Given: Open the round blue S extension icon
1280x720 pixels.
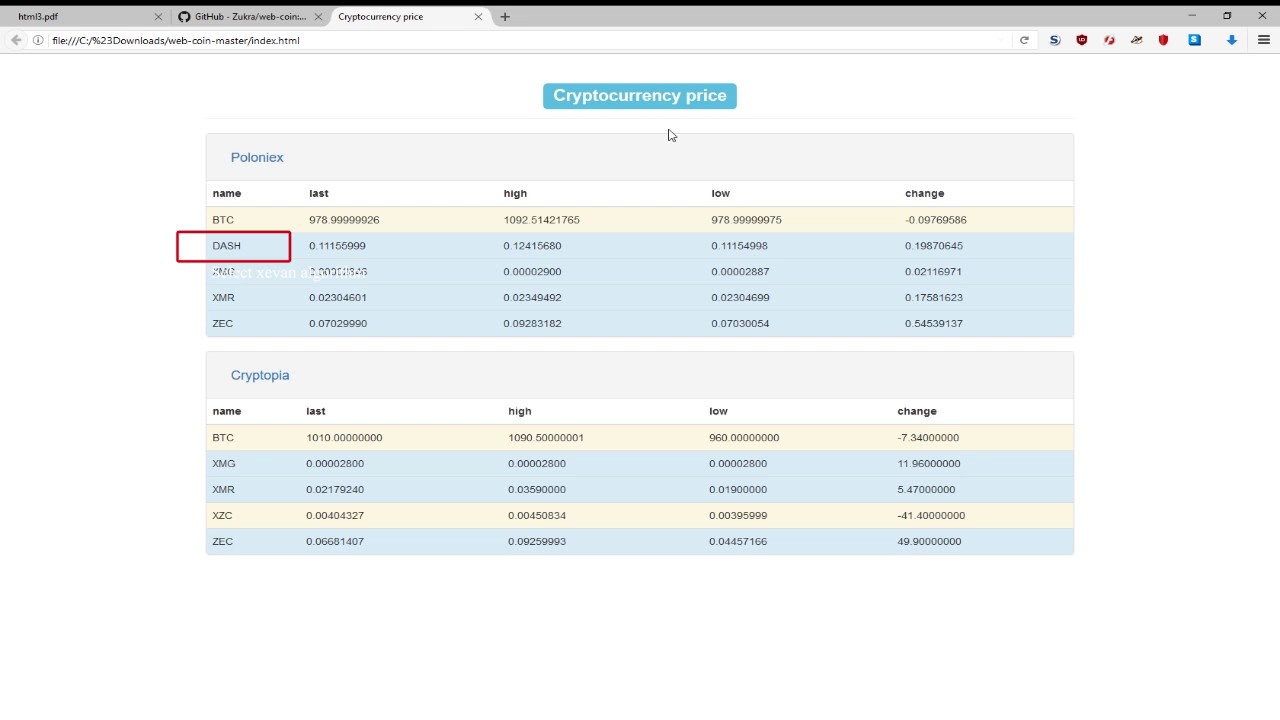Looking at the screenshot, I should (1055, 40).
